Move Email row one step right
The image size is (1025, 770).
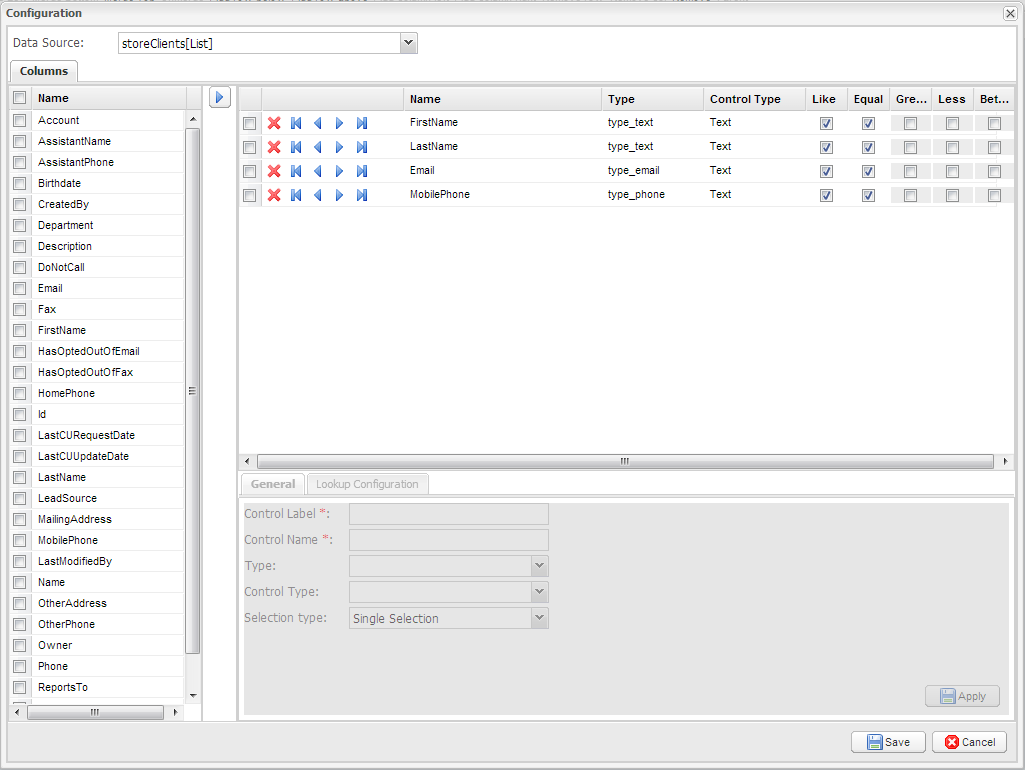coord(339,171)
